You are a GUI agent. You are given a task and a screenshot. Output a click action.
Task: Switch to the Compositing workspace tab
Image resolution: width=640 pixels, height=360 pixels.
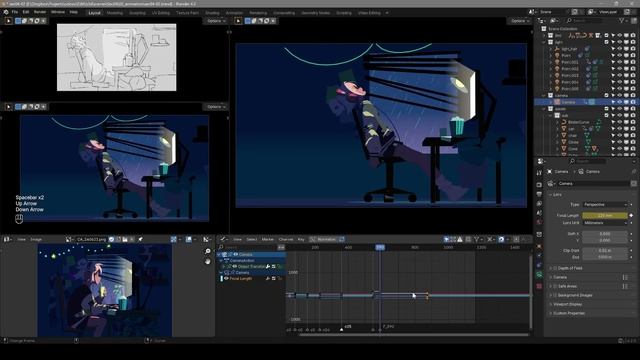284,13
